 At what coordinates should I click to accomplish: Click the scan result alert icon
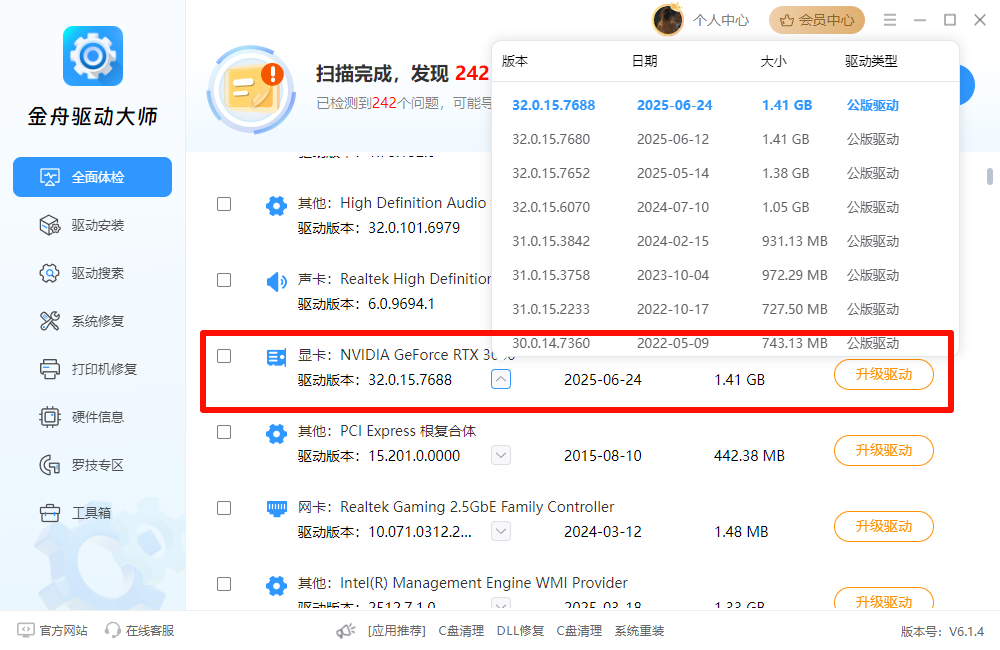click(x=252, y=89)
